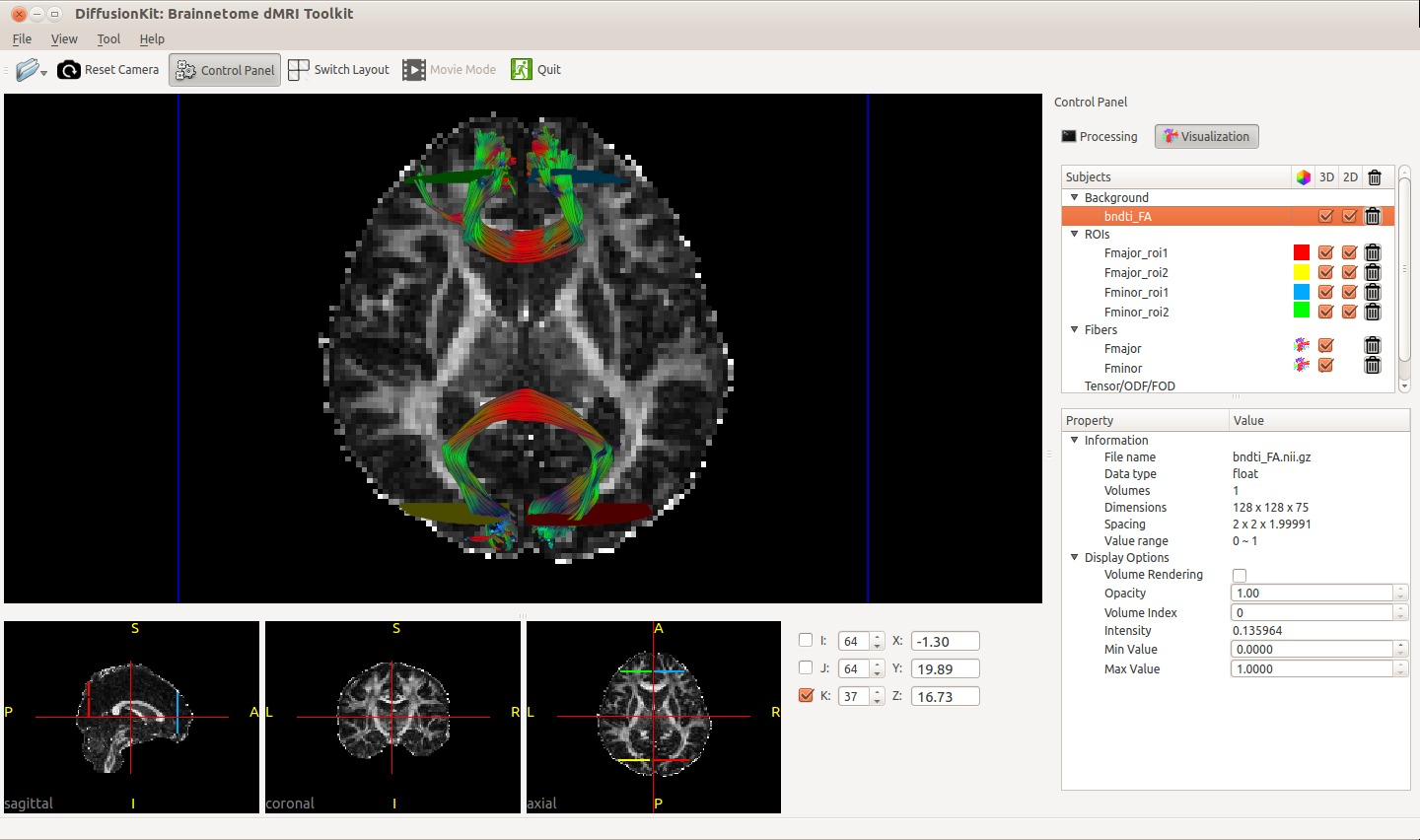The height and width of the screenshot is (840, 1420).
Task: Select the Visualization tab button
Action: [1206, 137]
